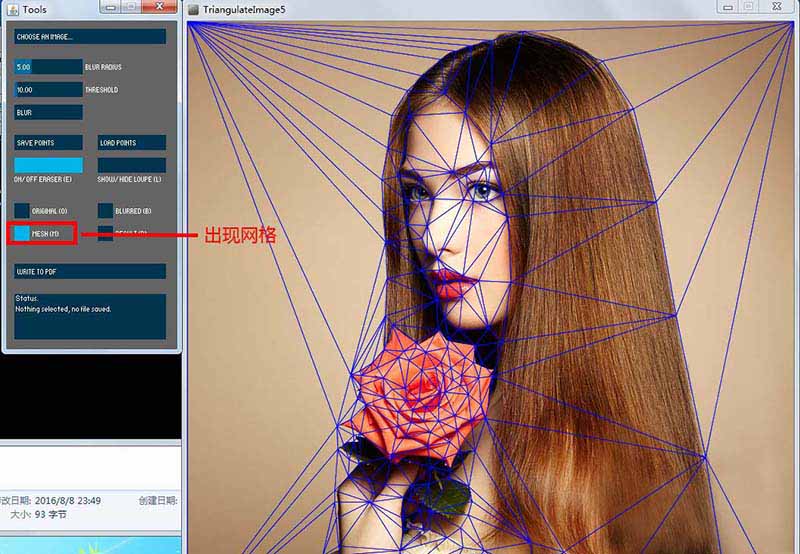Toggle the On/Off Eraser switch
This screenshot has height=554, width=800.
[x=48, y=165]
